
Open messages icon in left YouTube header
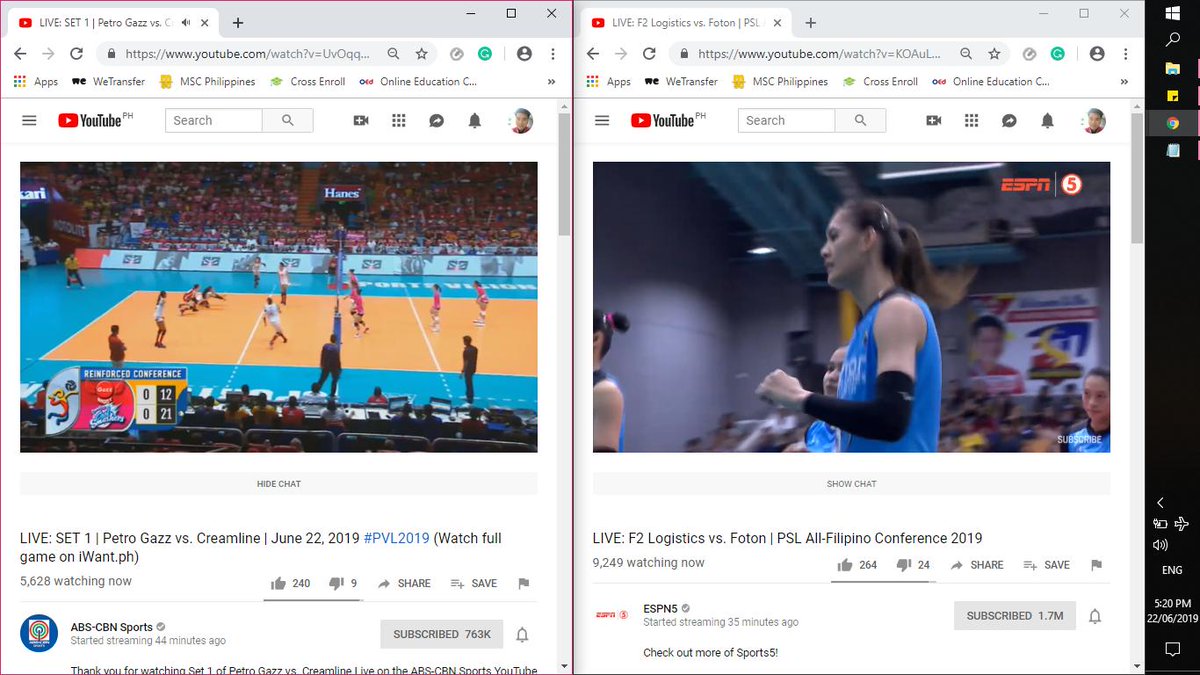pos(437,120)
